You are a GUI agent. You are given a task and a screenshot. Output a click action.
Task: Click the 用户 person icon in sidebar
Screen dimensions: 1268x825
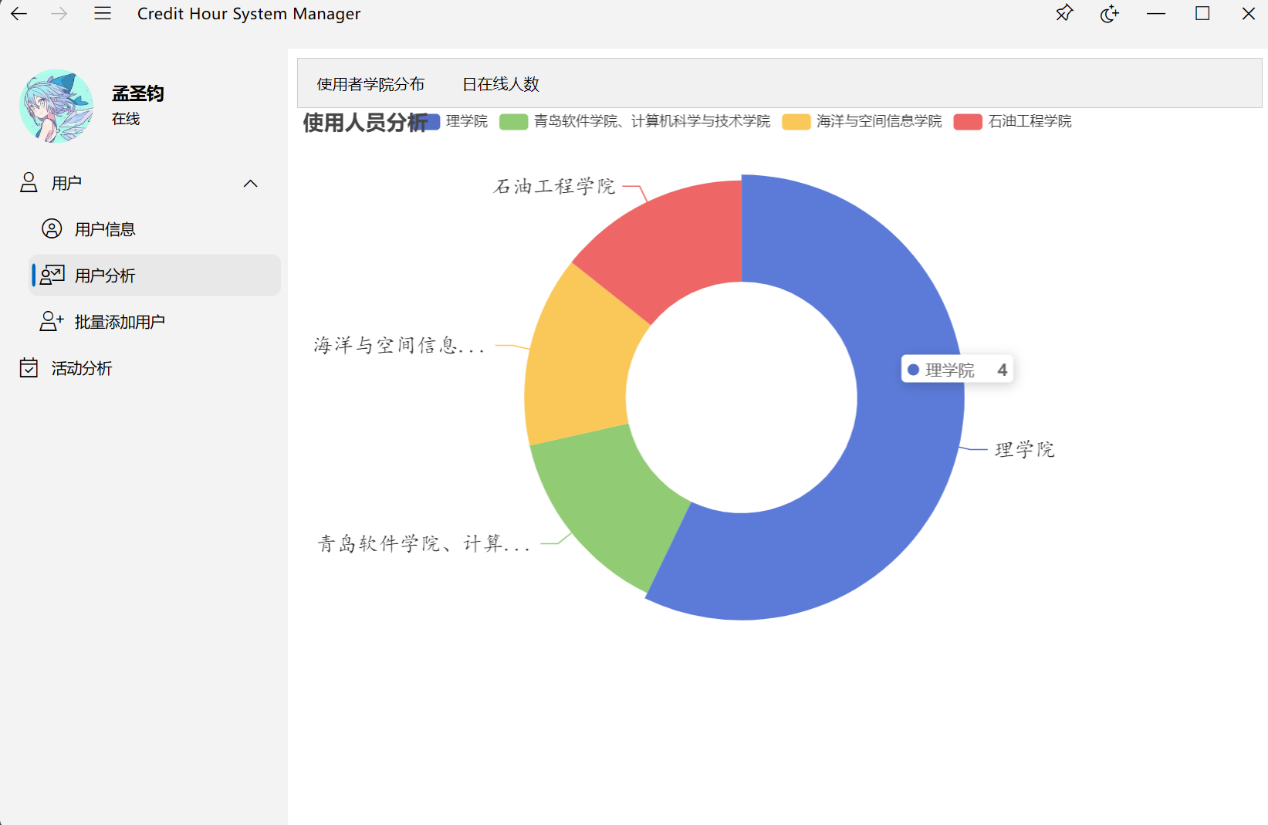pyautogui.click(x=29, y=183)
